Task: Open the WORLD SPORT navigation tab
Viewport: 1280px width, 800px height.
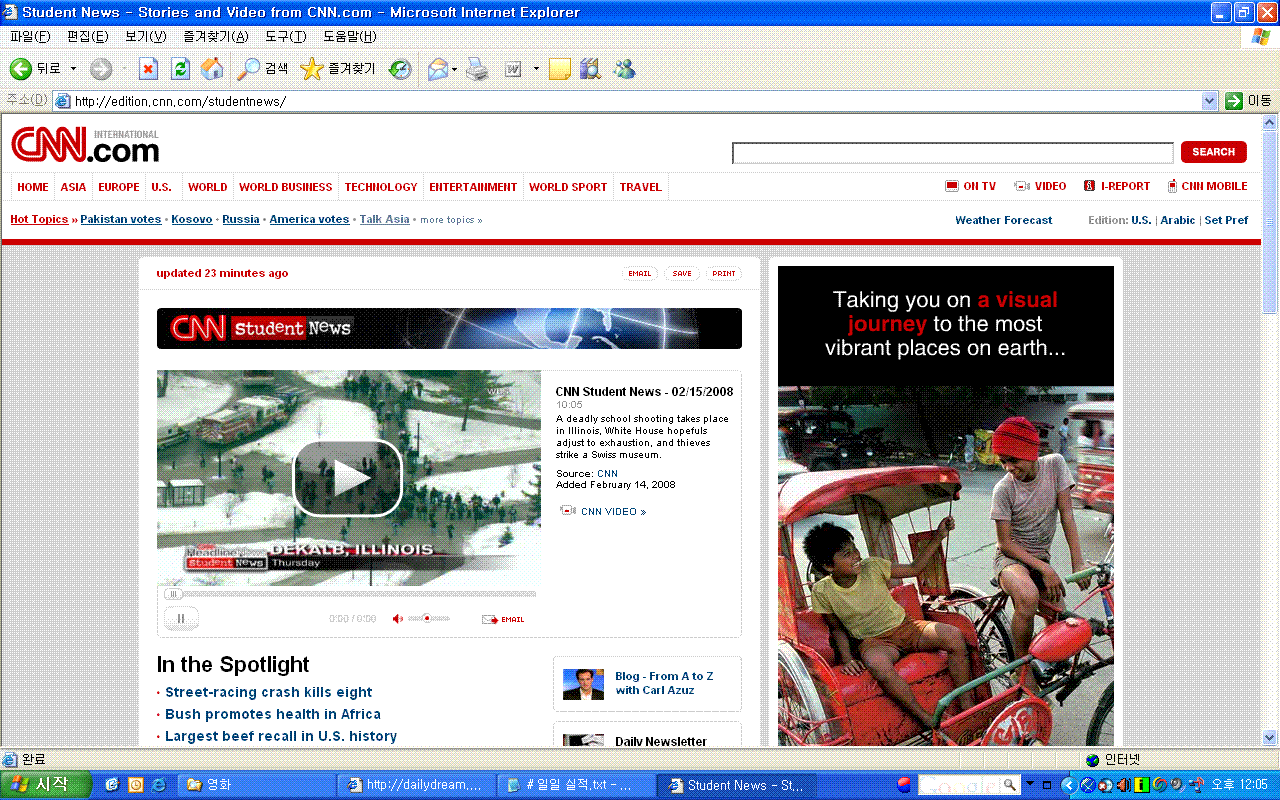Action: 568,187
